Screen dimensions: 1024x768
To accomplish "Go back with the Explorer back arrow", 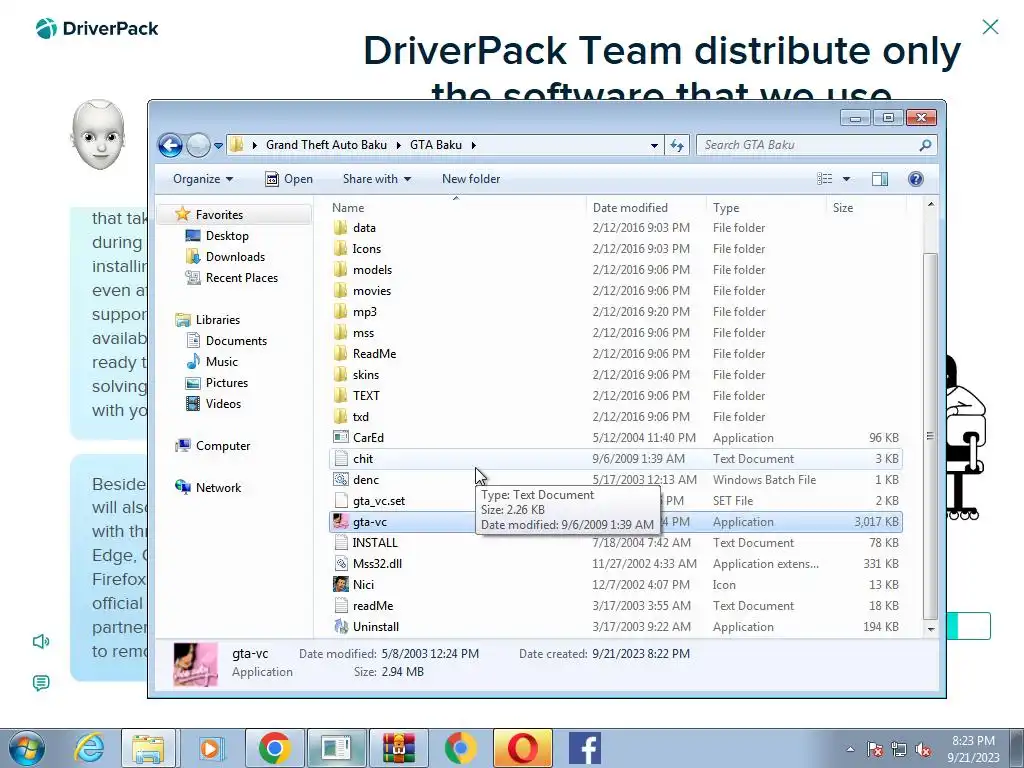I will (170, 145).
